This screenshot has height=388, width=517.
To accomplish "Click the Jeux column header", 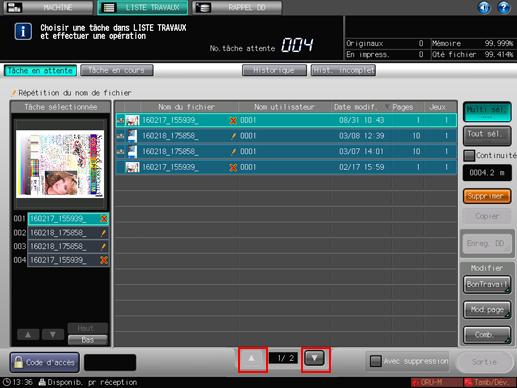I will pyautogui.click(x=438, y=107).
